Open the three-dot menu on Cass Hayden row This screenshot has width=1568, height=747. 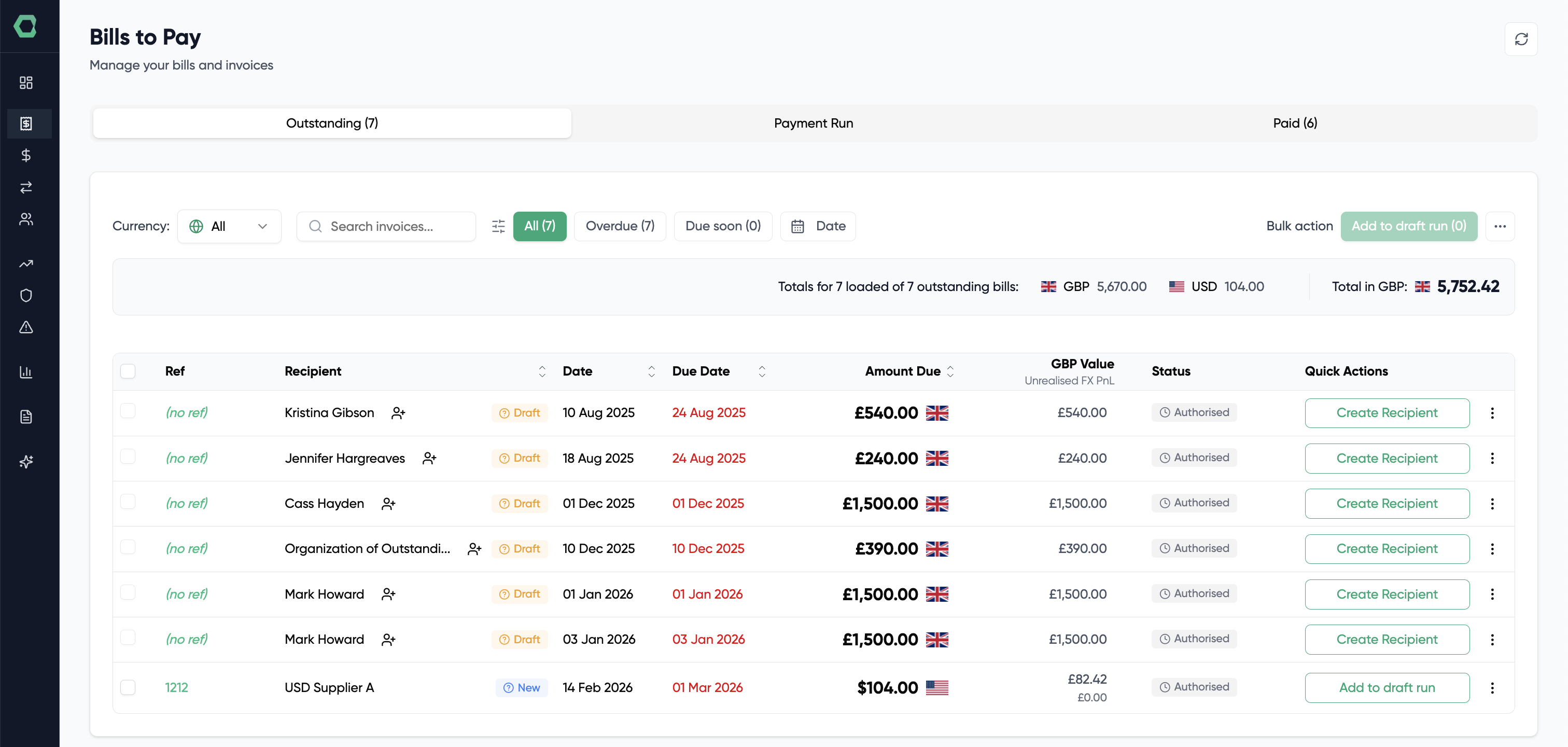pyautogui.click(x=1492, y=504)
